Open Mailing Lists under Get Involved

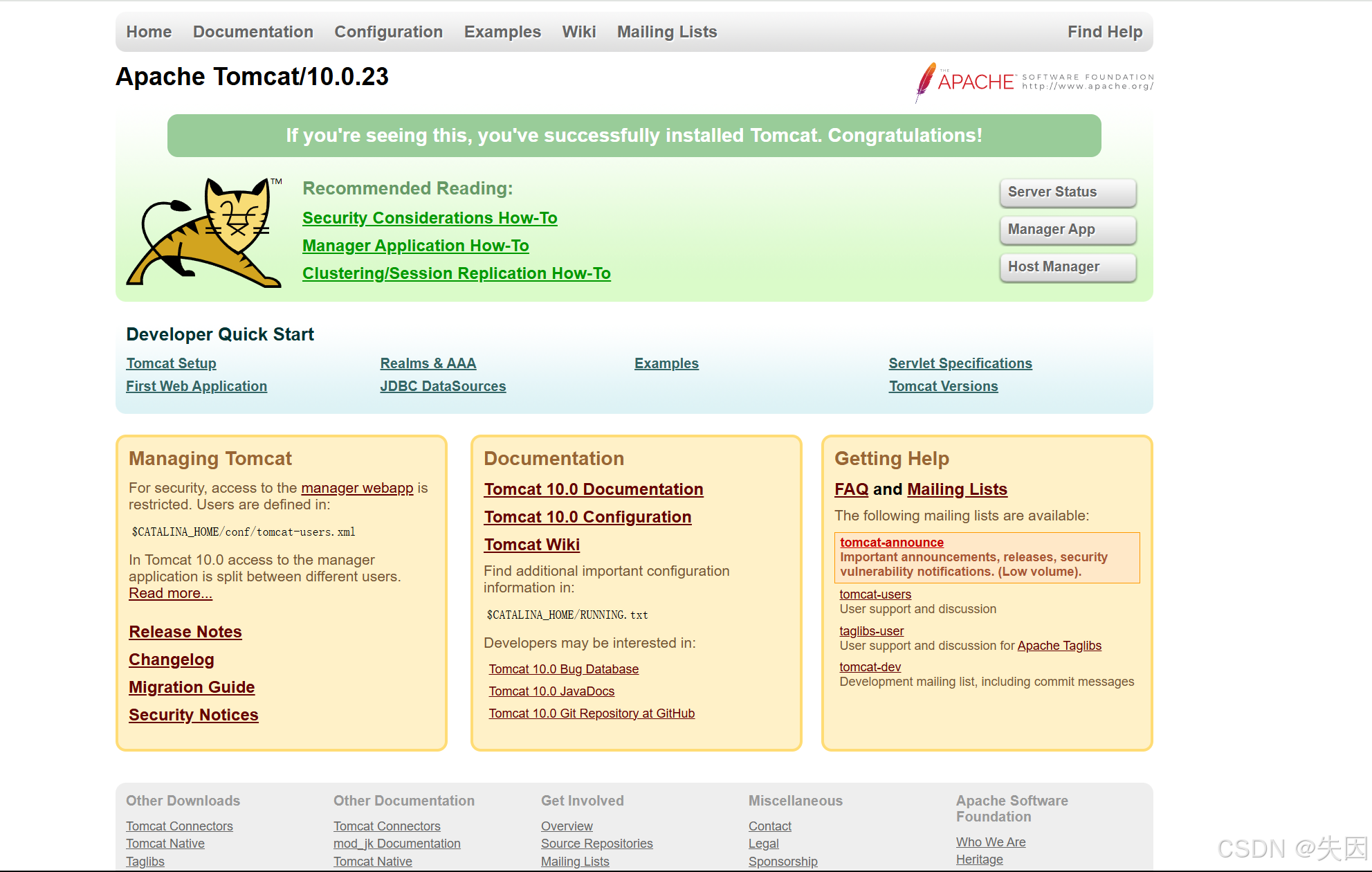[575, 862]
